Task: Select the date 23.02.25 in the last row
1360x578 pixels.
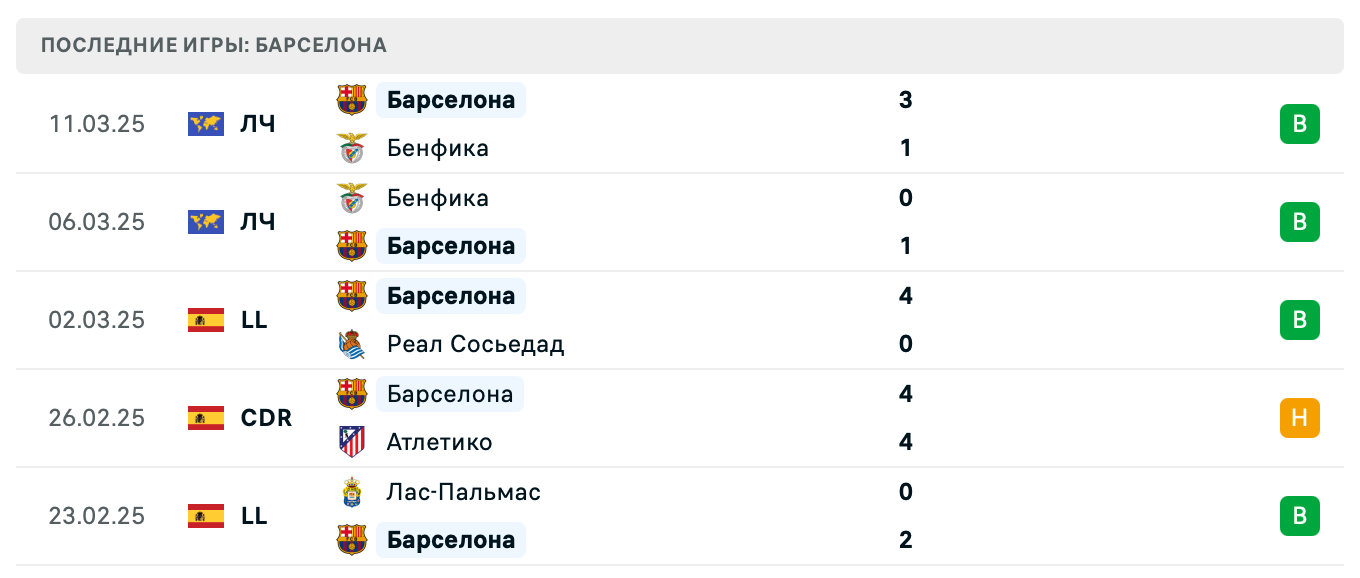Action: pyautogui.click(x=97, y=516)
